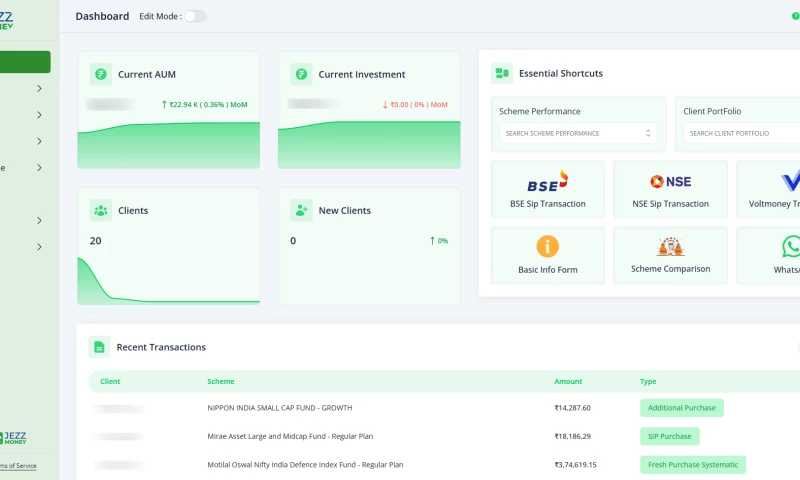Open the Terms of Service link

[x=18, y=465]
